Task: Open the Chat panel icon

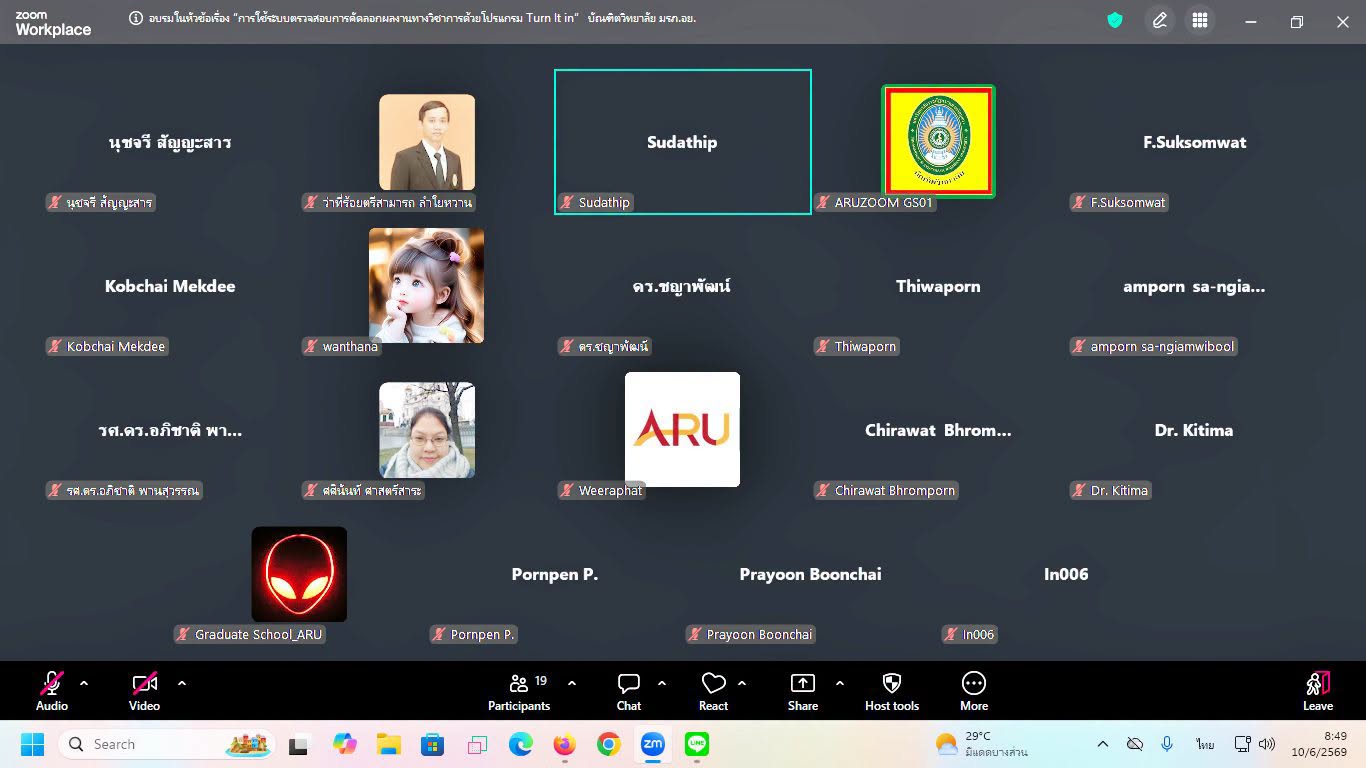Action: (629, 683)
